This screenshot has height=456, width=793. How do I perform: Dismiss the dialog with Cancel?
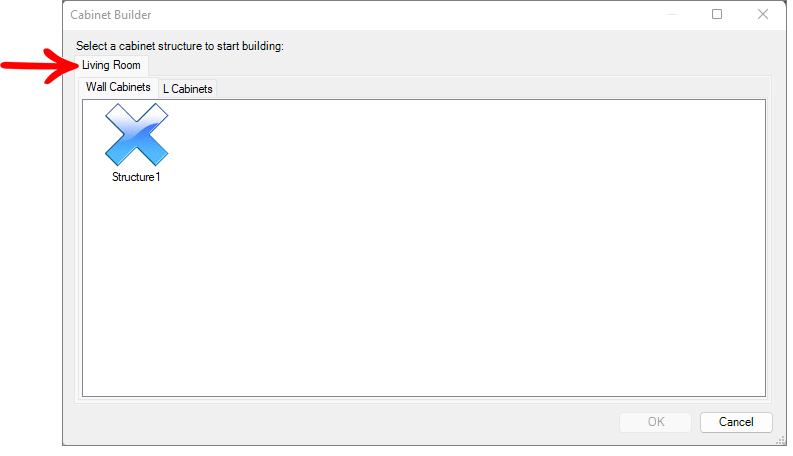tap(736, 422)
